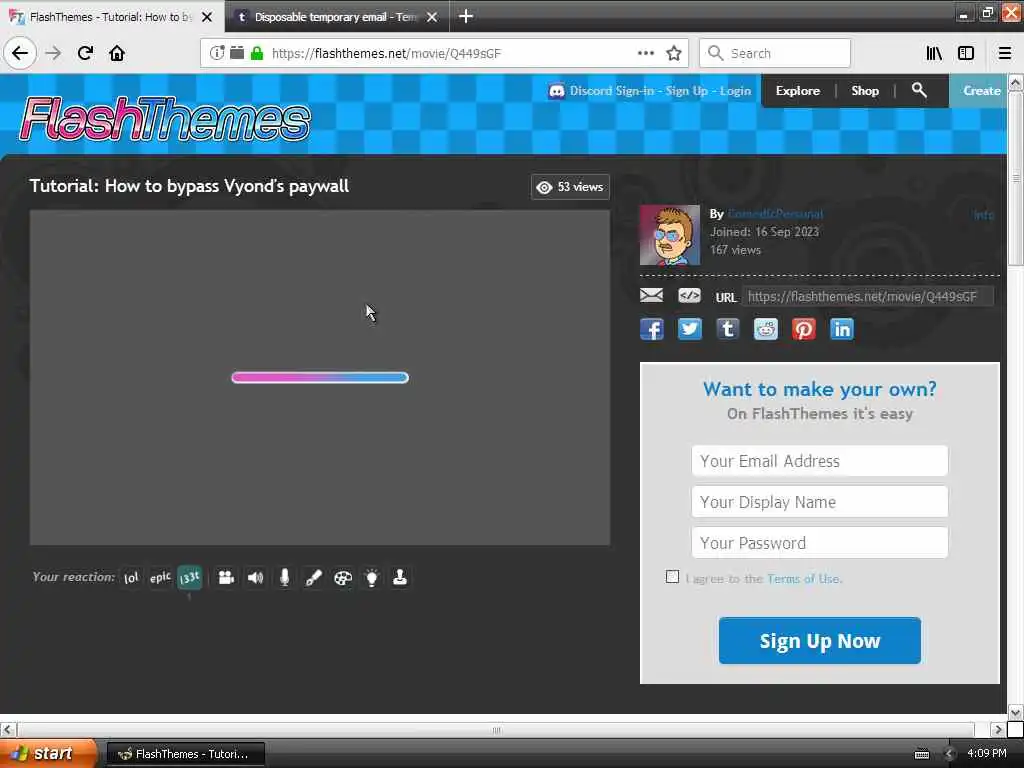
Task: Click the Sign Up Now button
Action: (x=820, y=641)
